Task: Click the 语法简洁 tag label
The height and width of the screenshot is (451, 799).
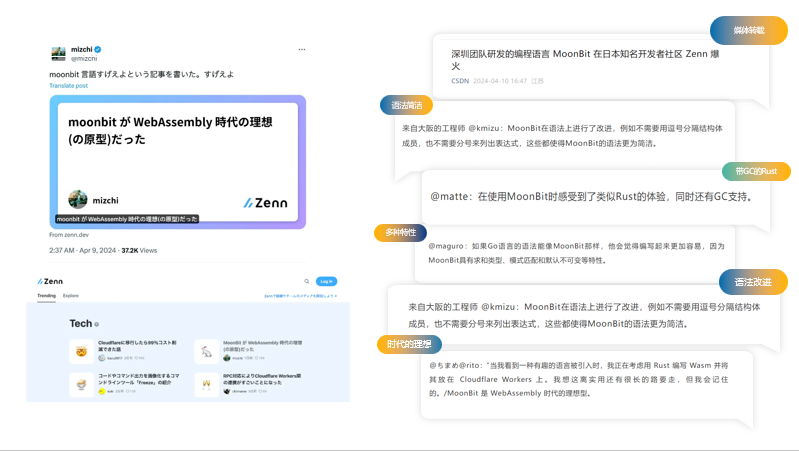Action: coord(407,105)
